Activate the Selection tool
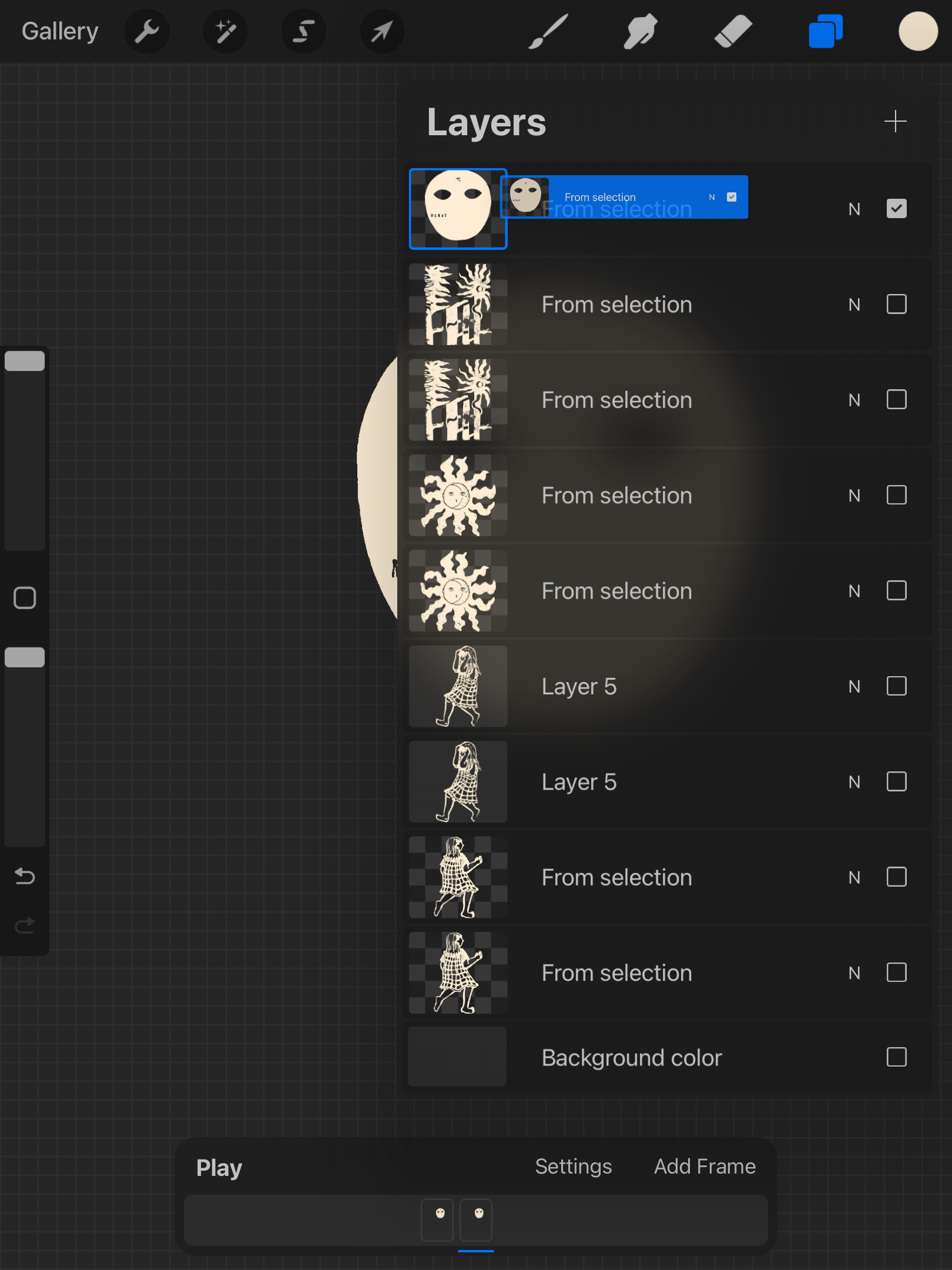Screen dimensions: 952x1270 coord(303,32)
